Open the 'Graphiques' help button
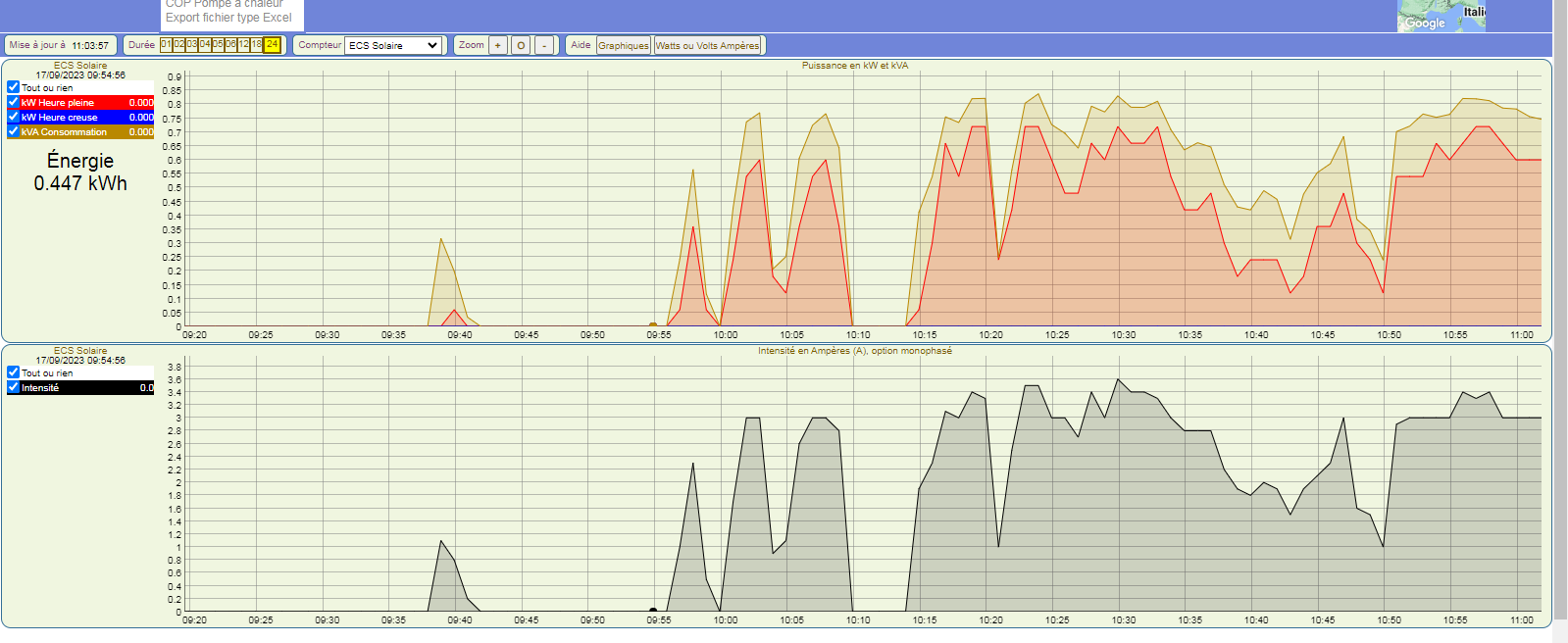 (x=624, y=45)
